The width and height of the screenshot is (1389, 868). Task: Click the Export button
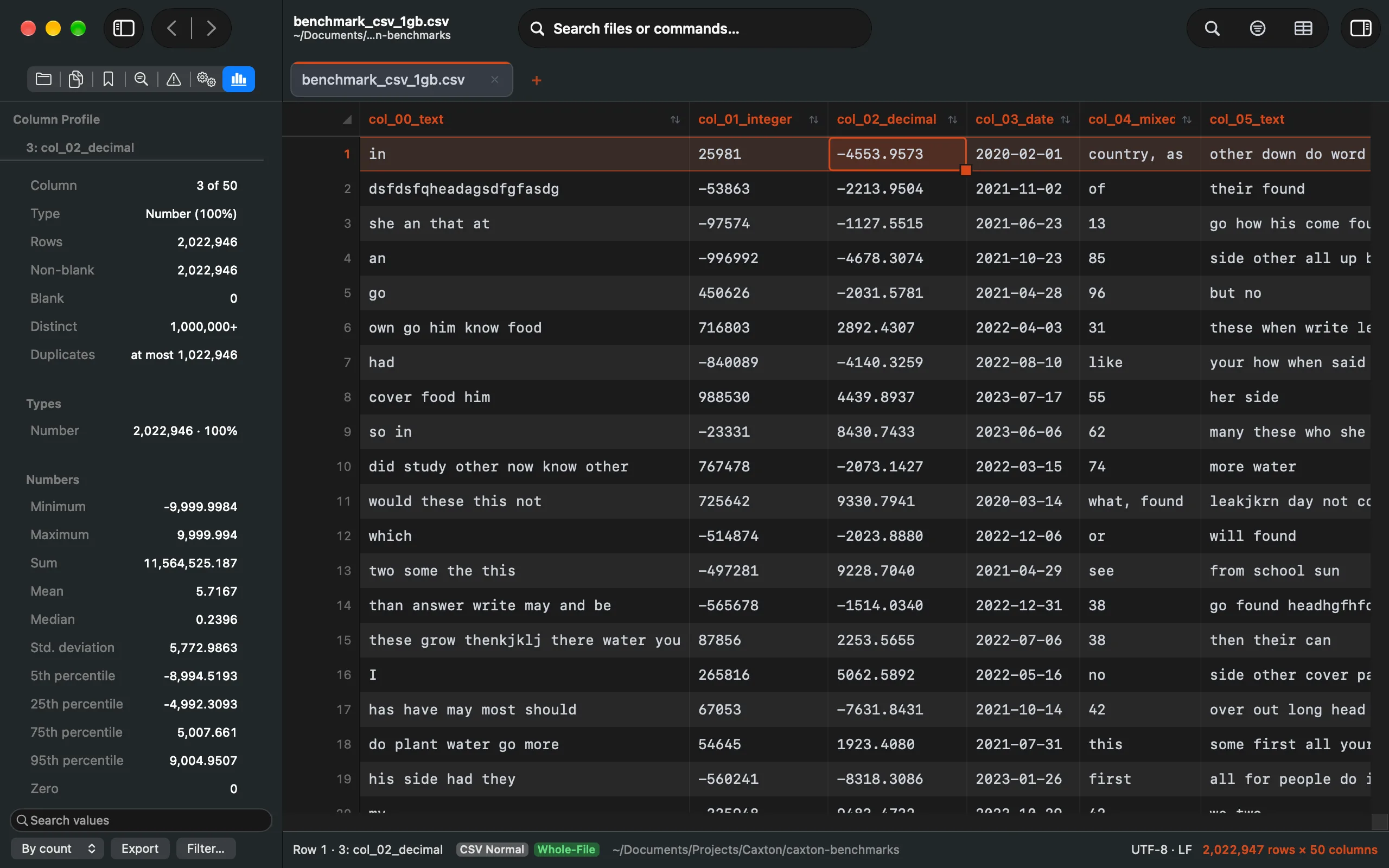coord(139,848)
